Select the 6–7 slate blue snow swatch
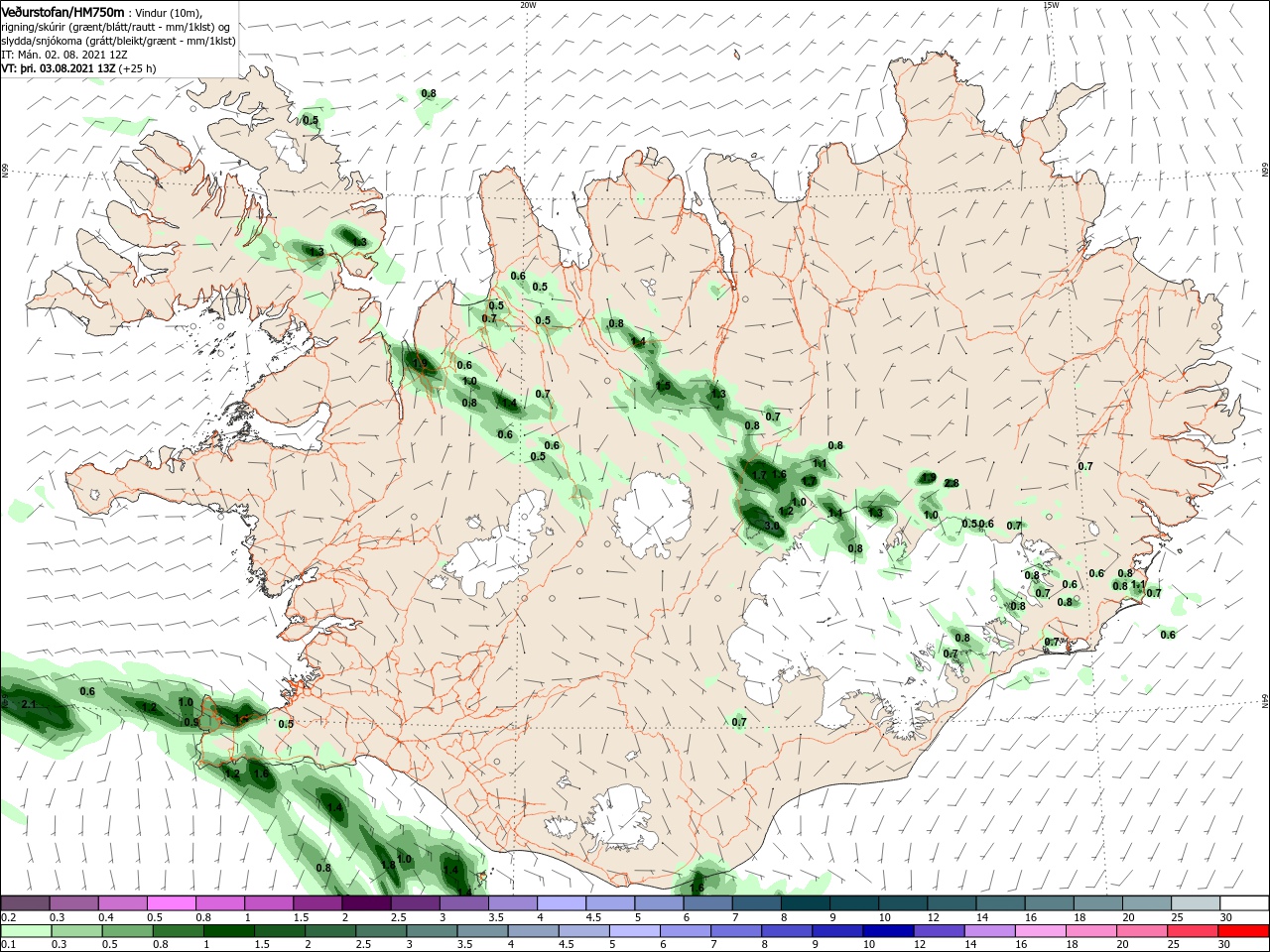Screen dimensions: 1270x952 706,903
